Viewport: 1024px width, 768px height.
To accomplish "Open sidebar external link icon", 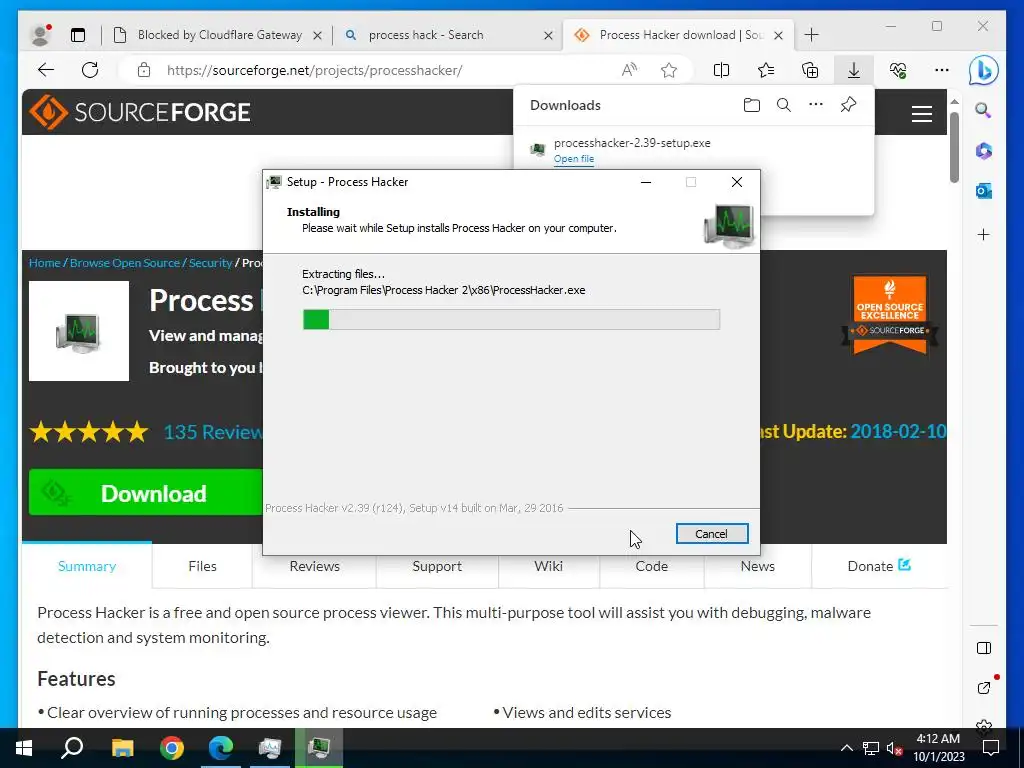I will pos(984,686).
